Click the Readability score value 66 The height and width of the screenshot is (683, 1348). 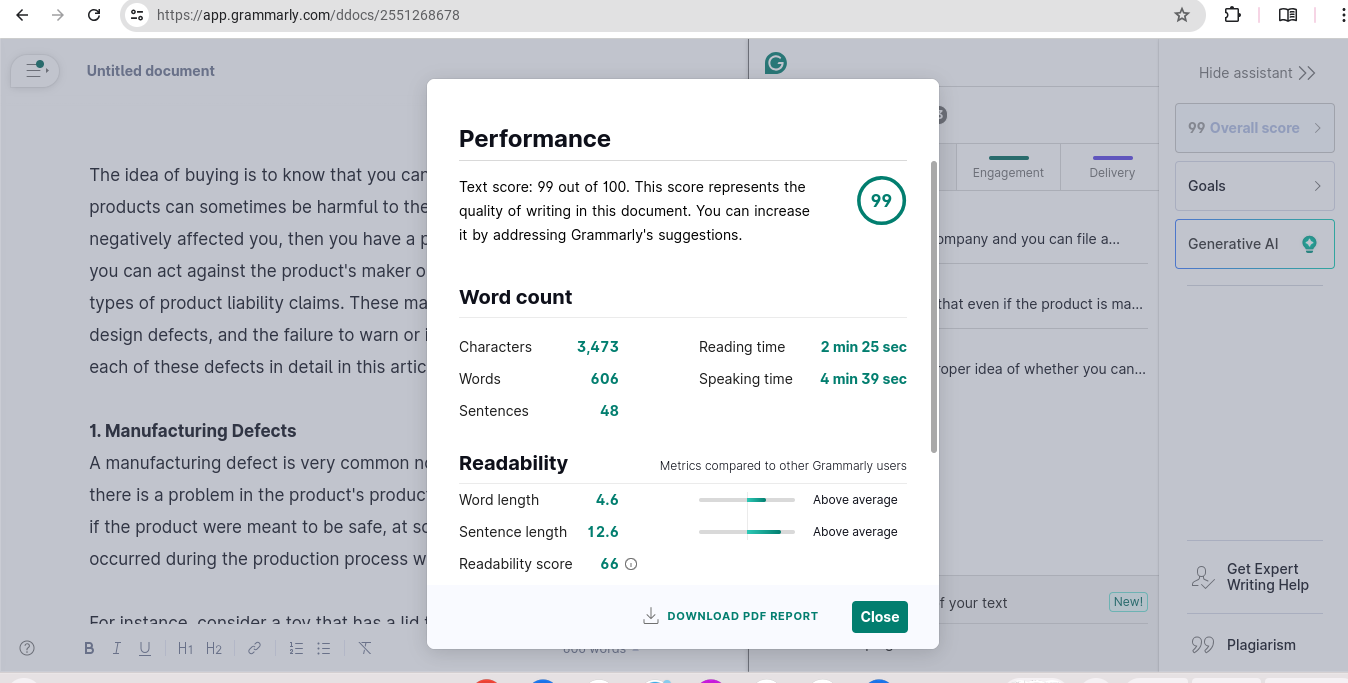point(609,564)
